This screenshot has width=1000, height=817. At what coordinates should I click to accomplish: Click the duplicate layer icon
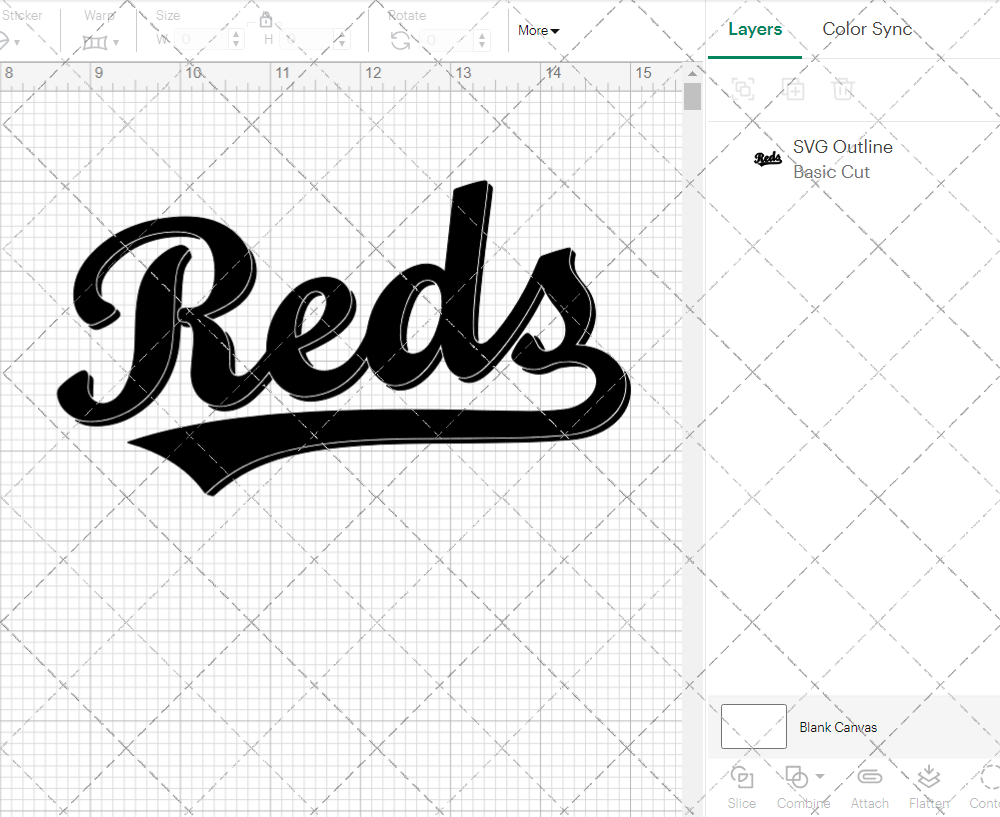[x=794, y=89]
